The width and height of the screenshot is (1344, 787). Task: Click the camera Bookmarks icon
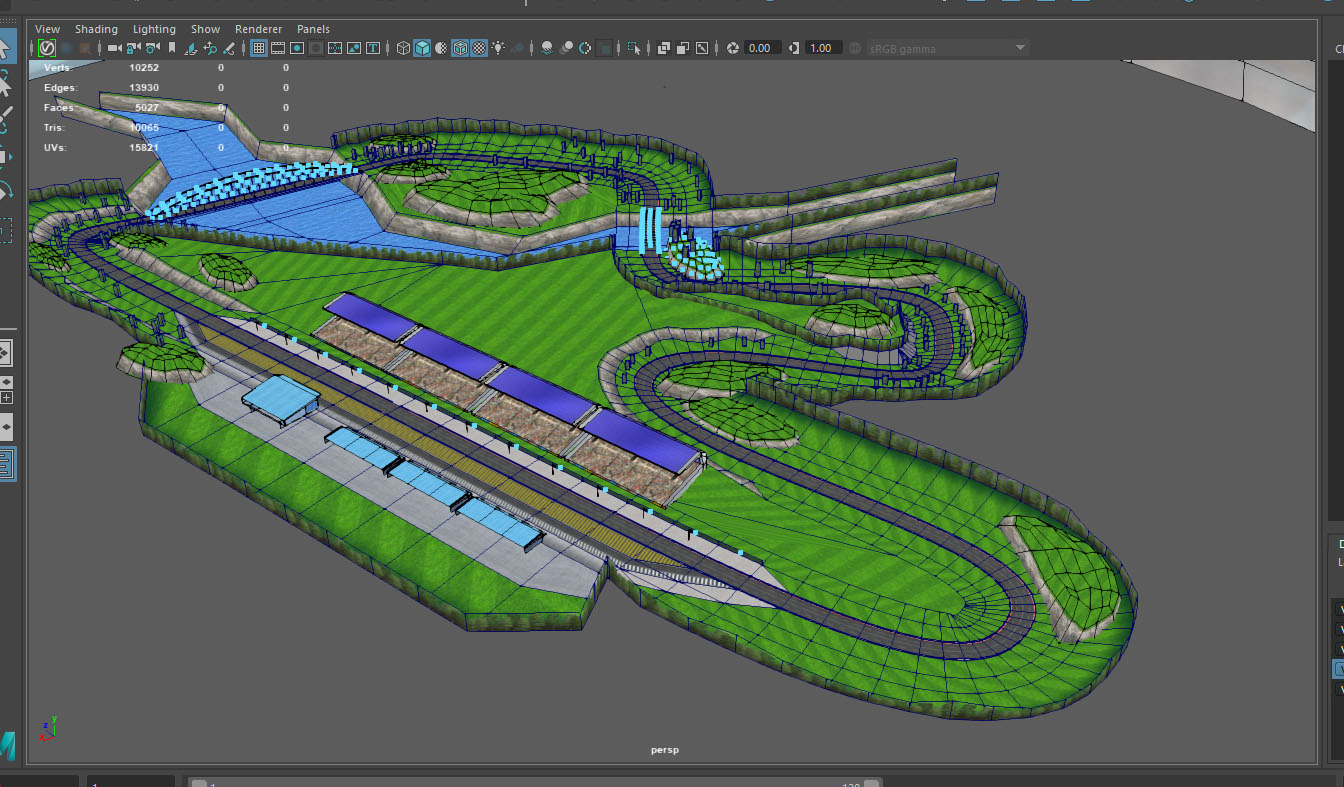tap(172, 48)
